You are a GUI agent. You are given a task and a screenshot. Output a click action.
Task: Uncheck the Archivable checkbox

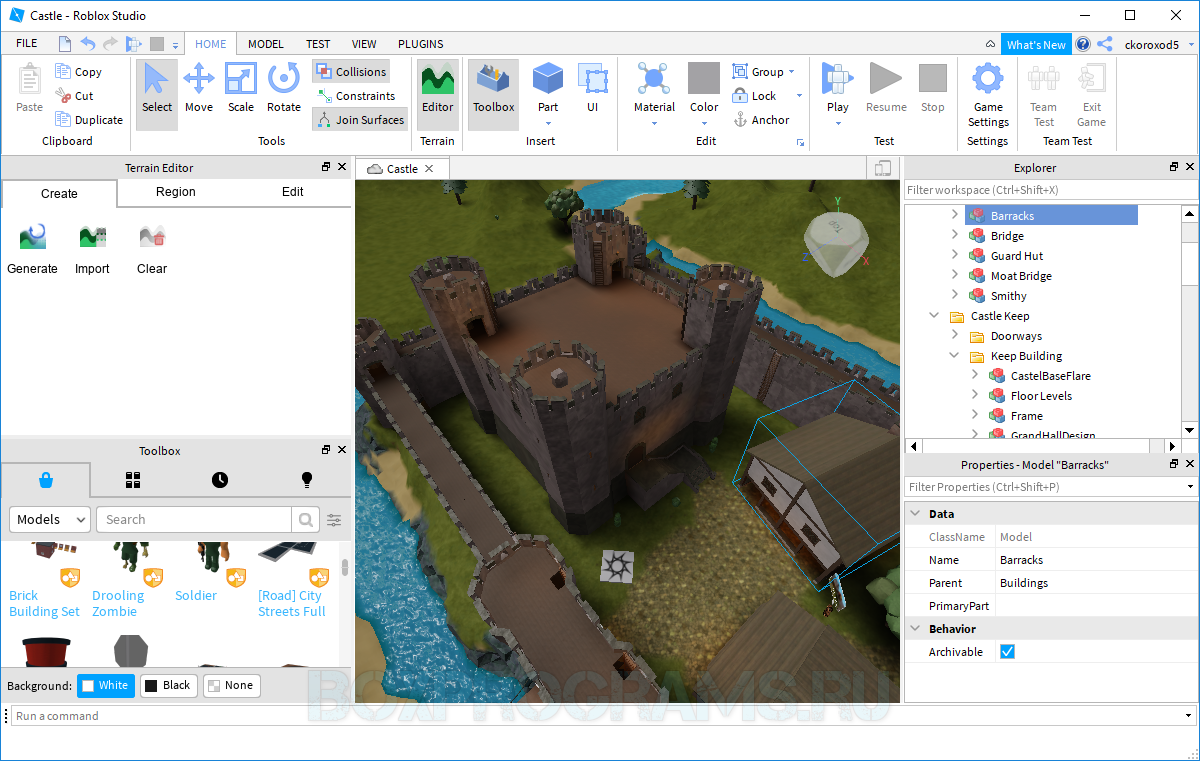(1007, 652)
